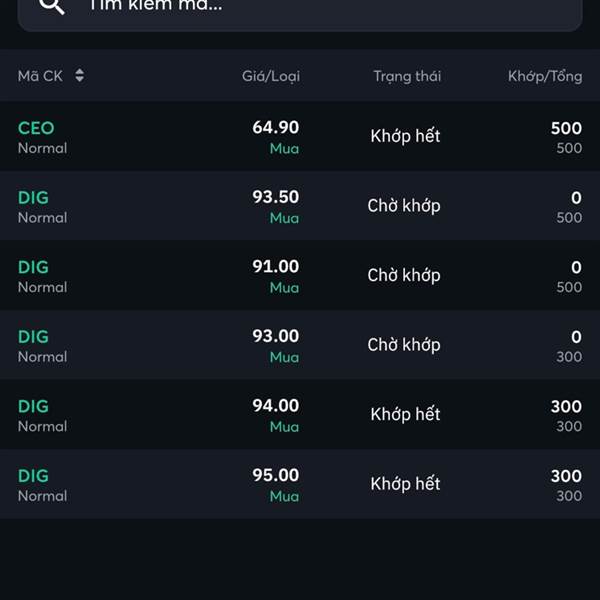
Task: Click the 300/300 quantity of 94.00 order
Action: pos(566,416)
